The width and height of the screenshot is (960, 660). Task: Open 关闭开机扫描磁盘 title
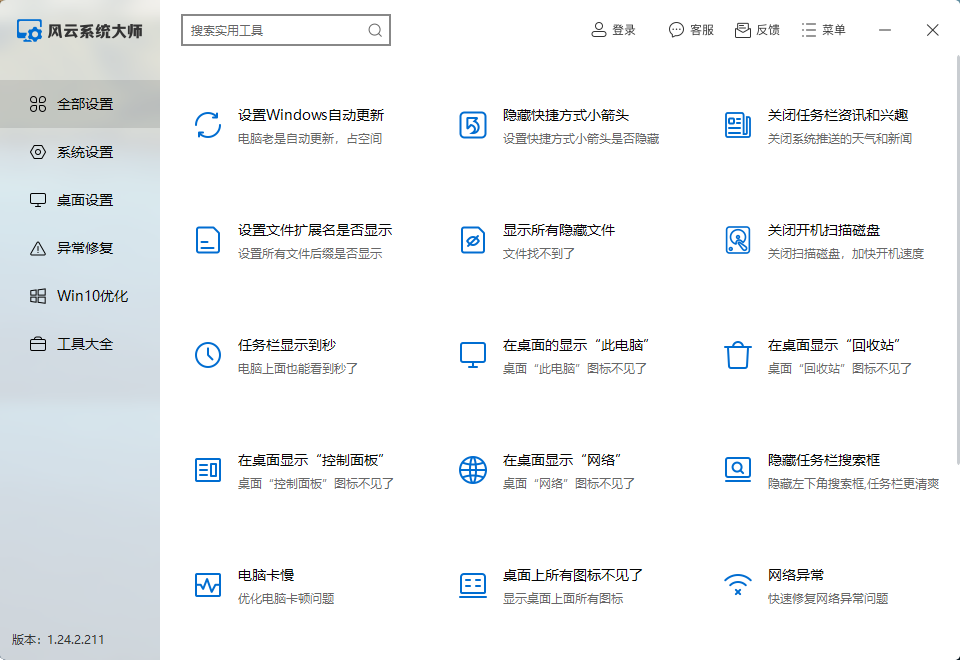coord(824,230)
